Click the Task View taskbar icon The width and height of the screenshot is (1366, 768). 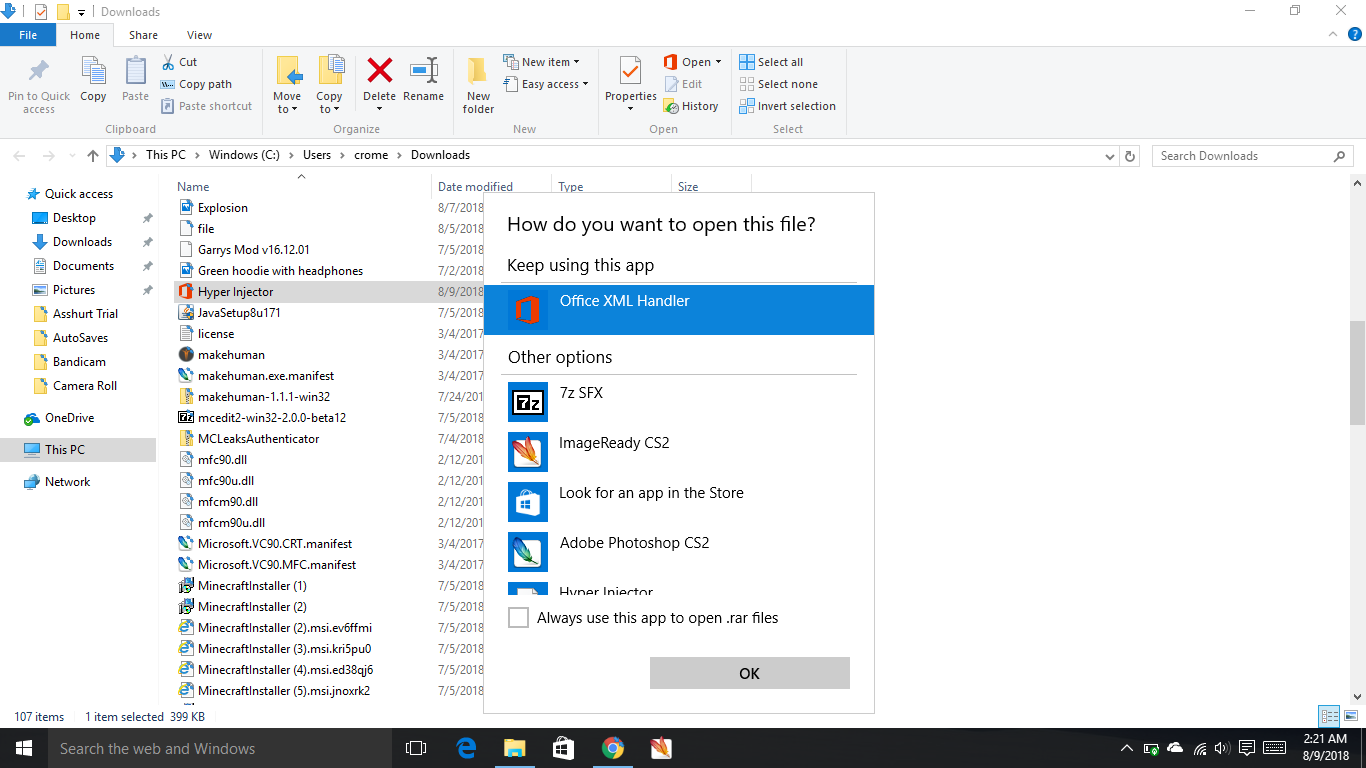point(416,748)
